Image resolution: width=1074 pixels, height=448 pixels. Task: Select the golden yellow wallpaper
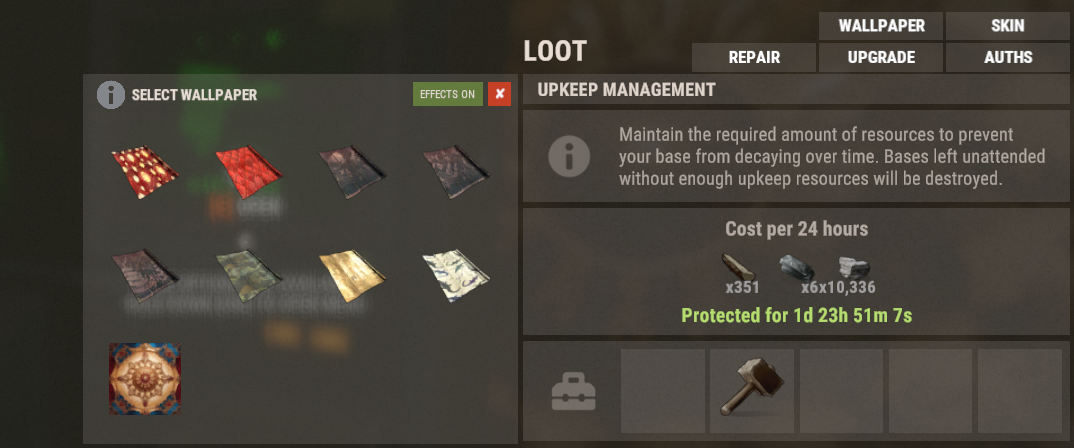(x=352, y=275)
